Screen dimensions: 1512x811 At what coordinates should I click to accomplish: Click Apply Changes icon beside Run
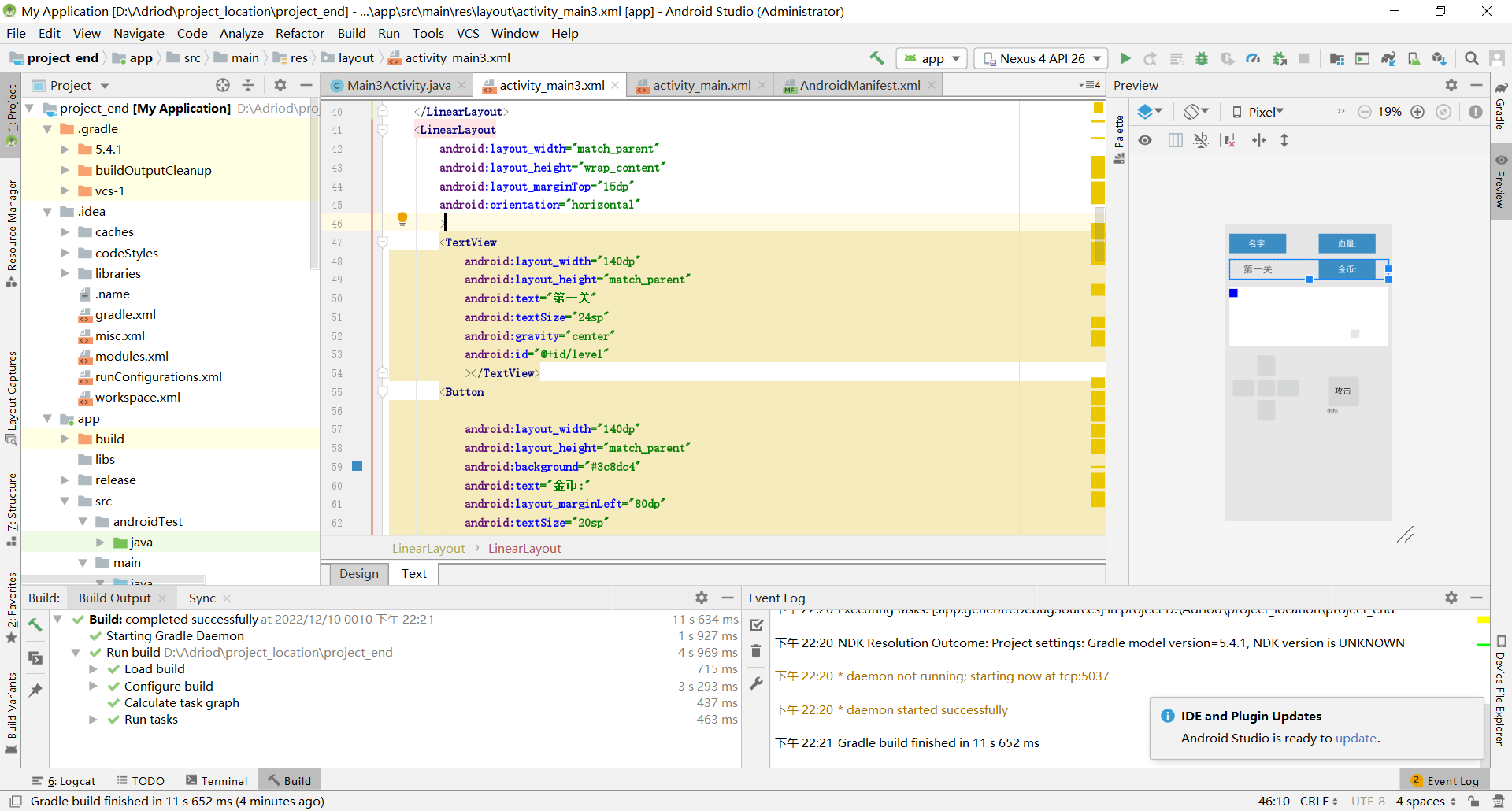[x=1151, y=58]
